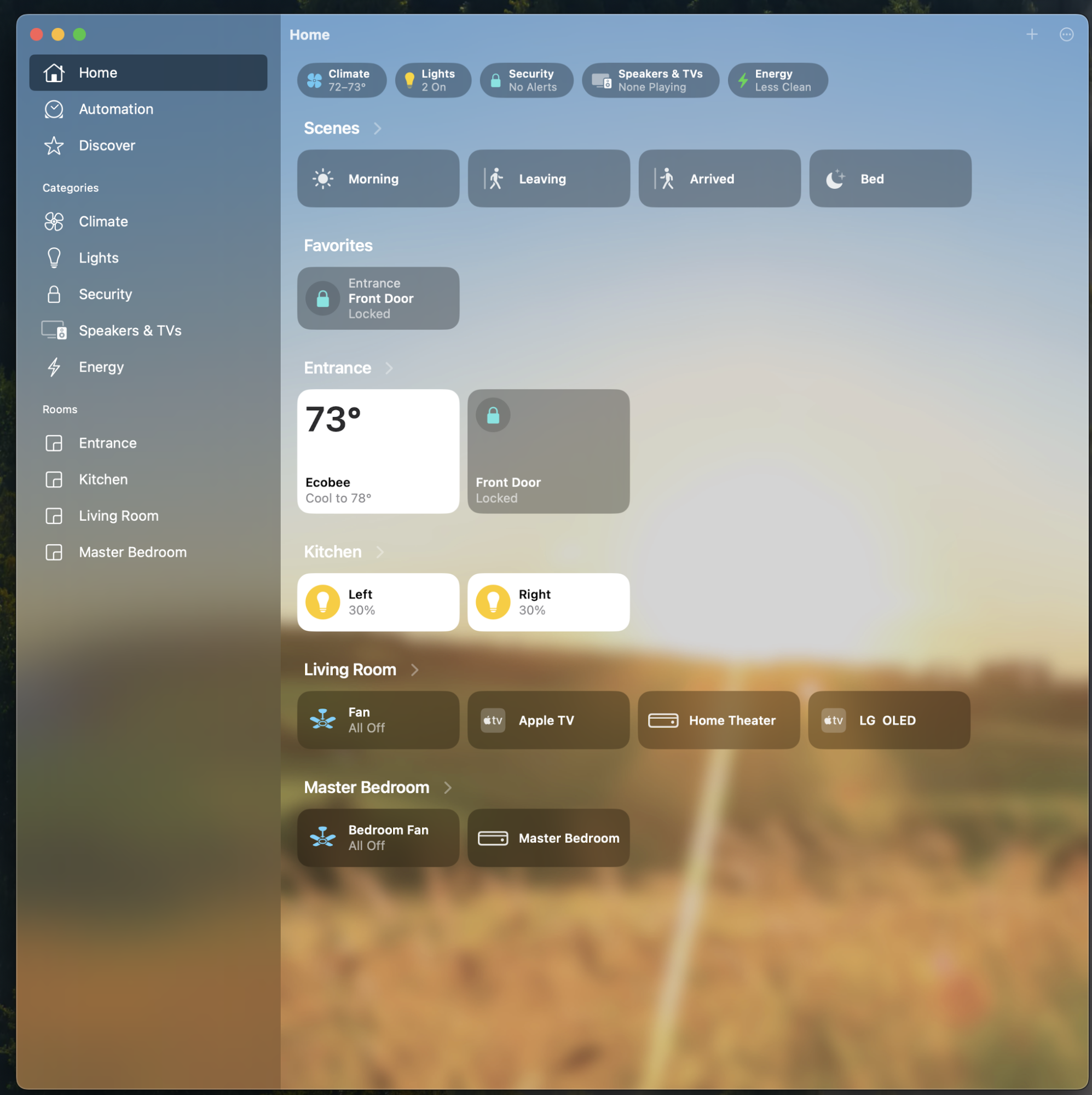The height and width of the screenshot is (1095, 1092).
Task: Click the Bedroom Fan icon
Action: 322,837
